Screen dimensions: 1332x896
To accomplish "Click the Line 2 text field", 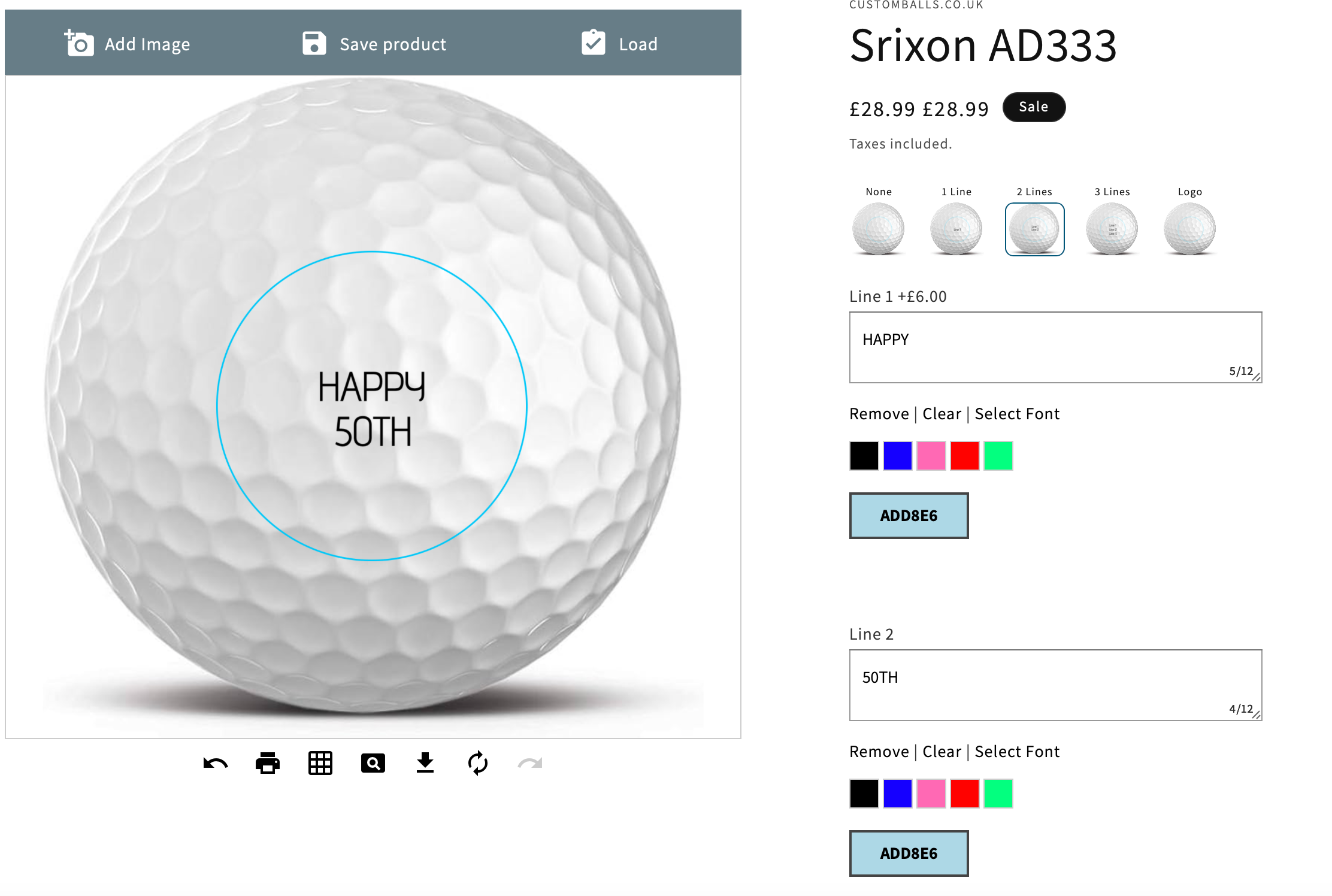I will coord(1055,685).
